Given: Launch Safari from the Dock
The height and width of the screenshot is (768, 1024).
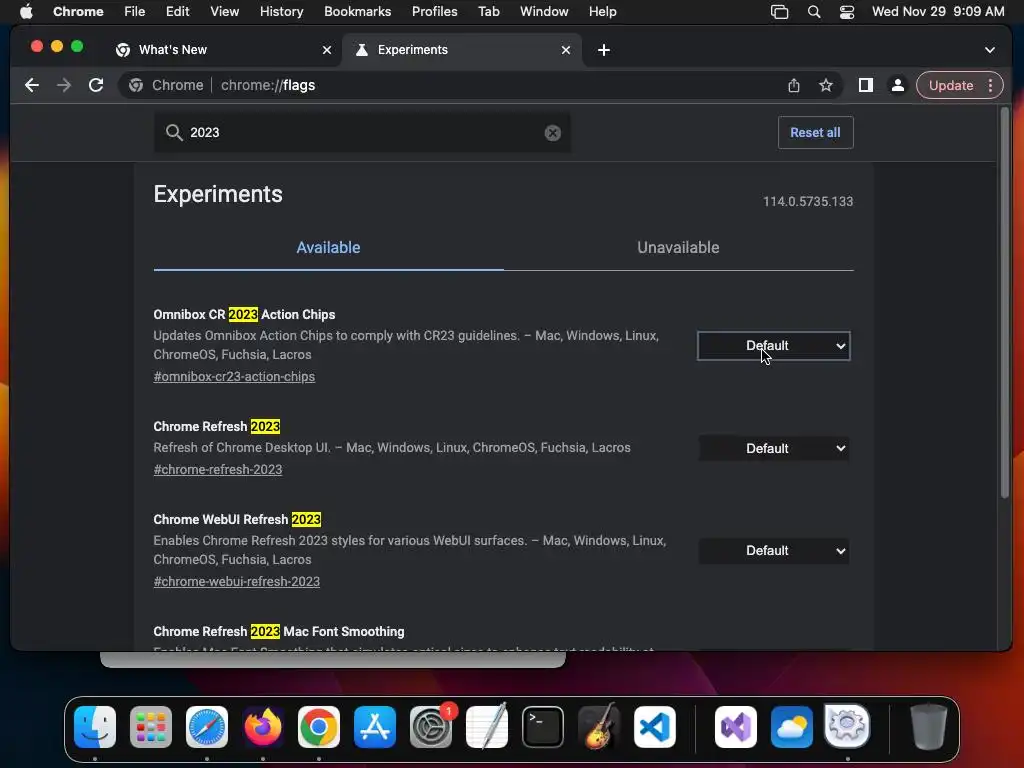Looking at the screenshot, I should click(207, 726).
